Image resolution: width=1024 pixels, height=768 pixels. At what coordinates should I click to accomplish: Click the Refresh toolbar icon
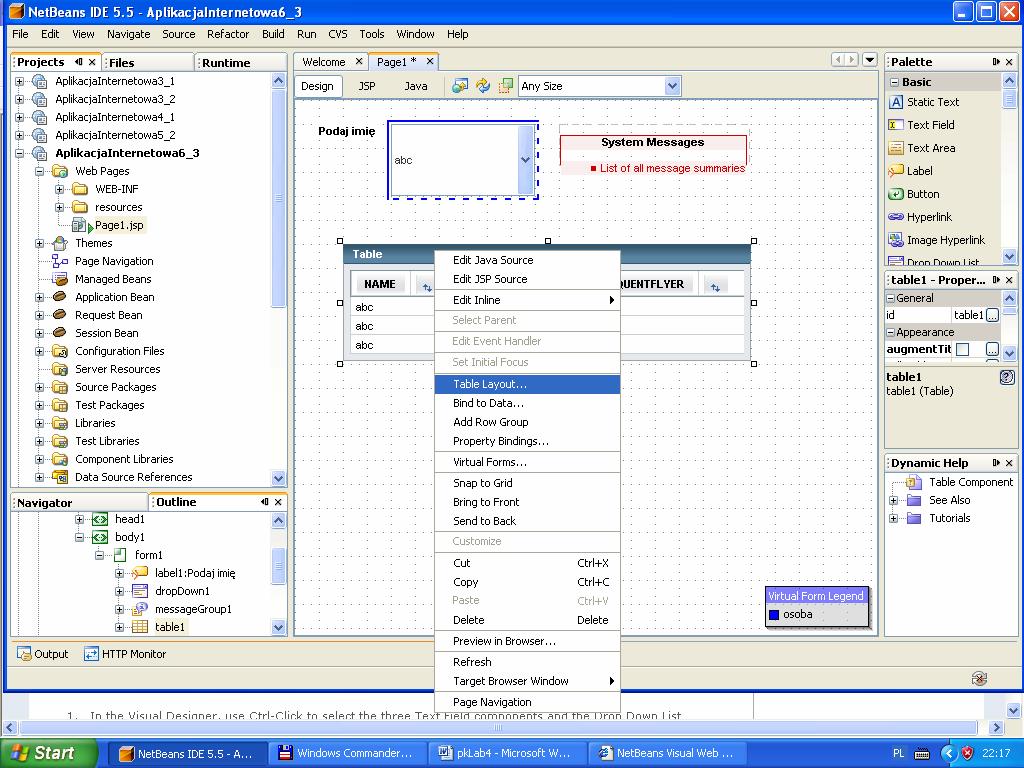click(483, 86)
